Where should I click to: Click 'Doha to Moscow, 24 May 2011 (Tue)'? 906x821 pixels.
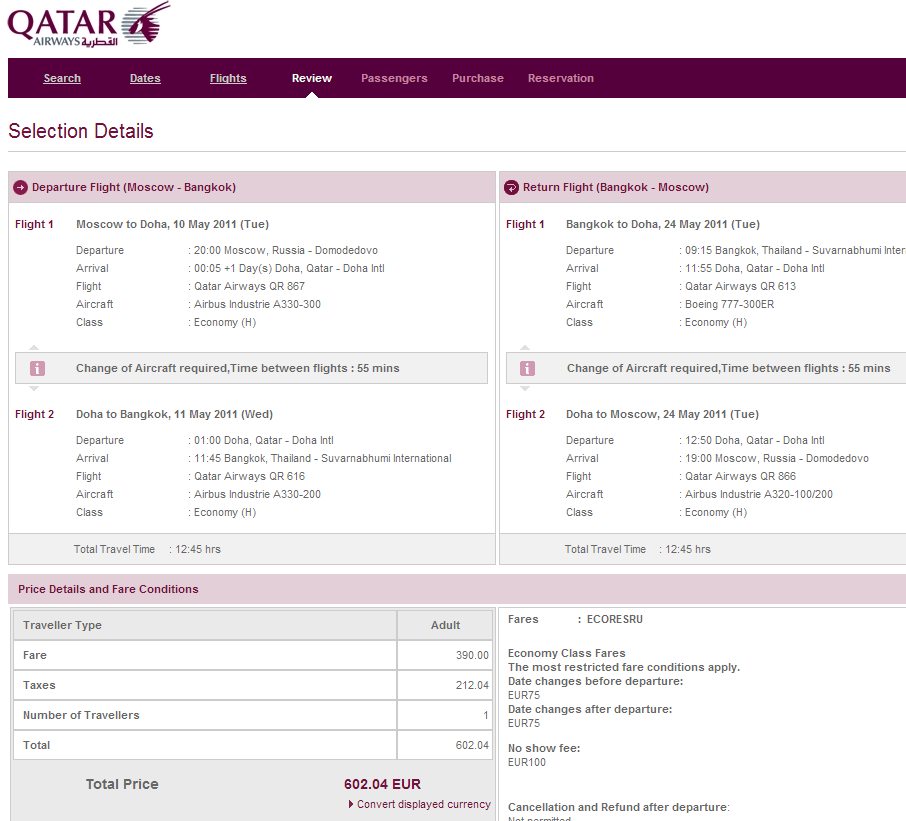[x=662, y=414]
